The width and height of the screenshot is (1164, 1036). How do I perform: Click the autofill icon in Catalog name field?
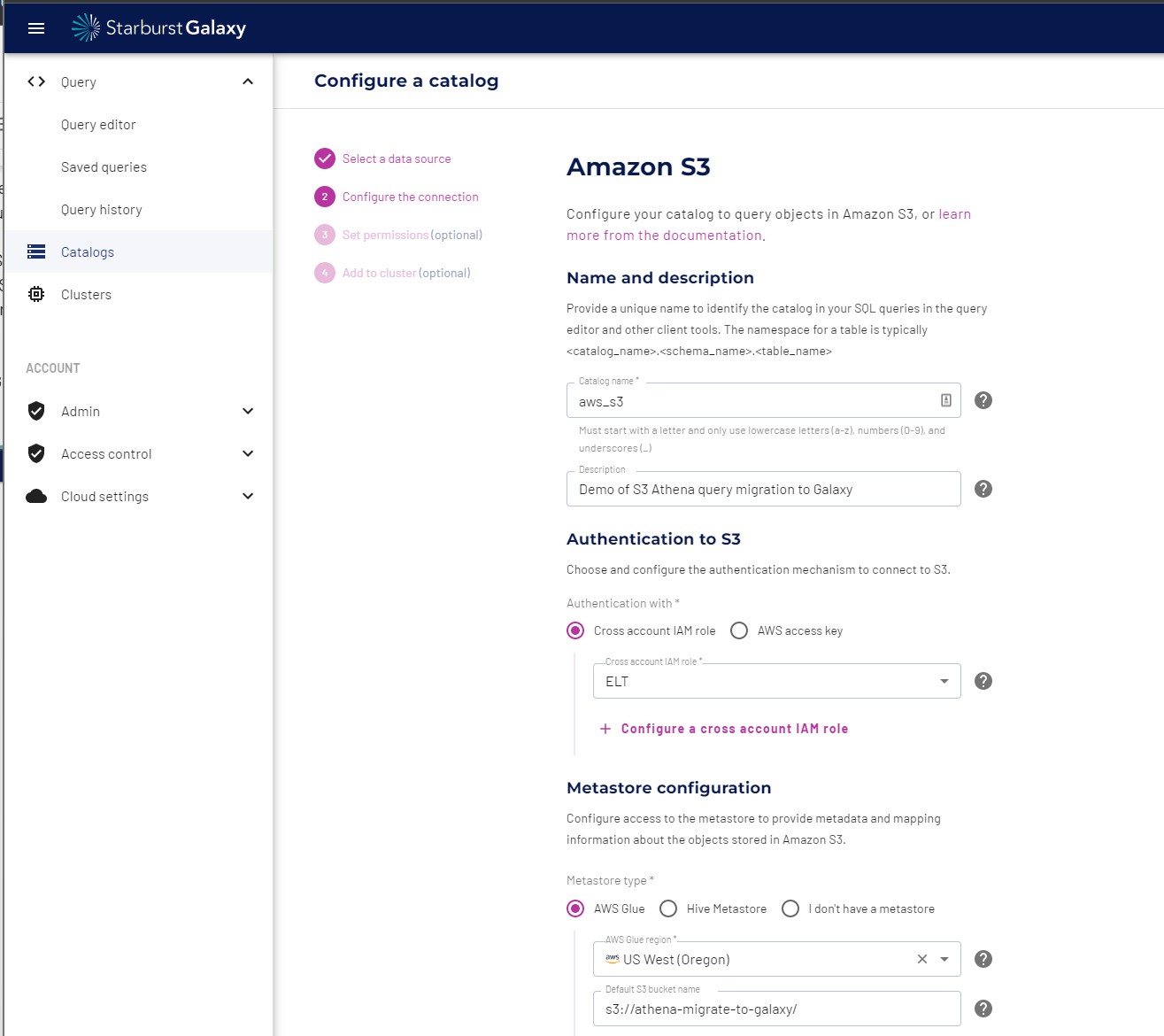coord(945,400)
